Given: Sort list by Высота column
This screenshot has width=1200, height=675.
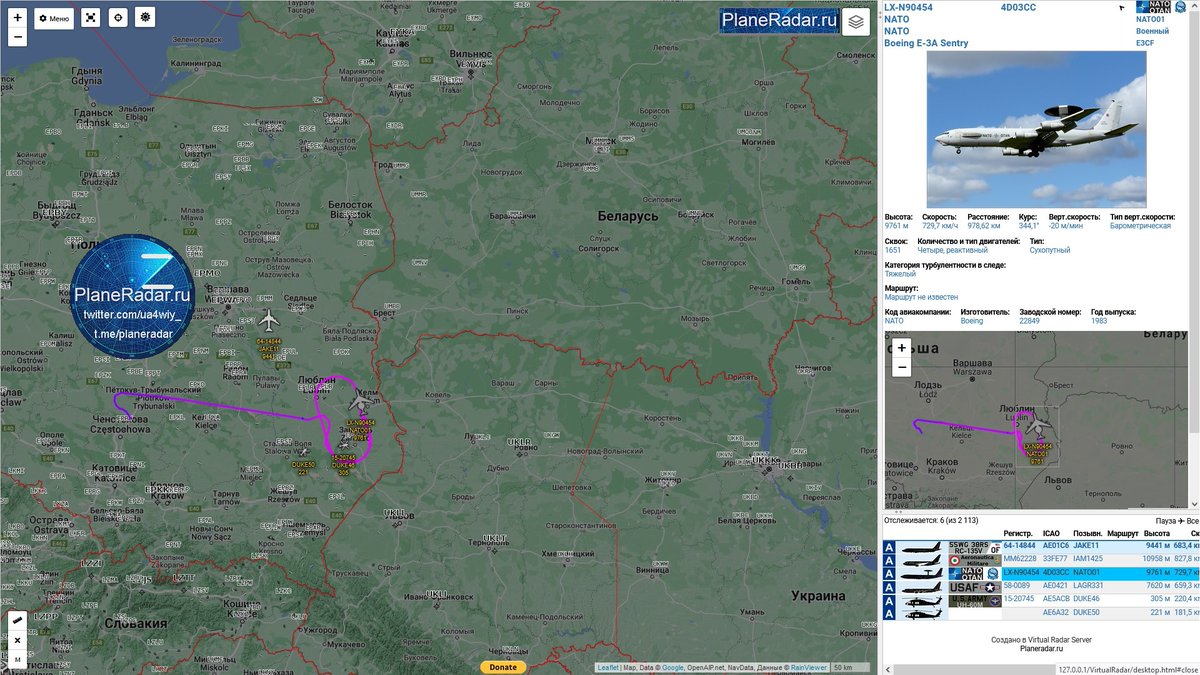Looking at the screenshot, I should click(1157, 534).
